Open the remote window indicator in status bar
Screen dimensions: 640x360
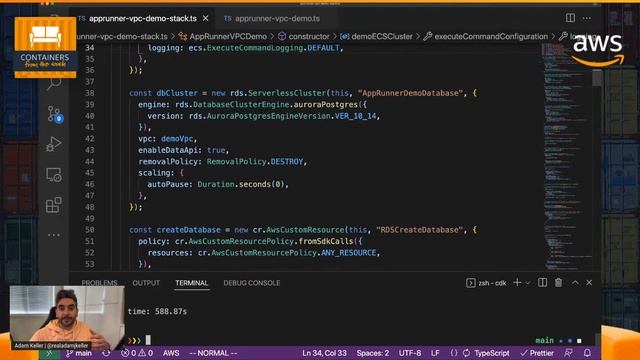(49, 353)
